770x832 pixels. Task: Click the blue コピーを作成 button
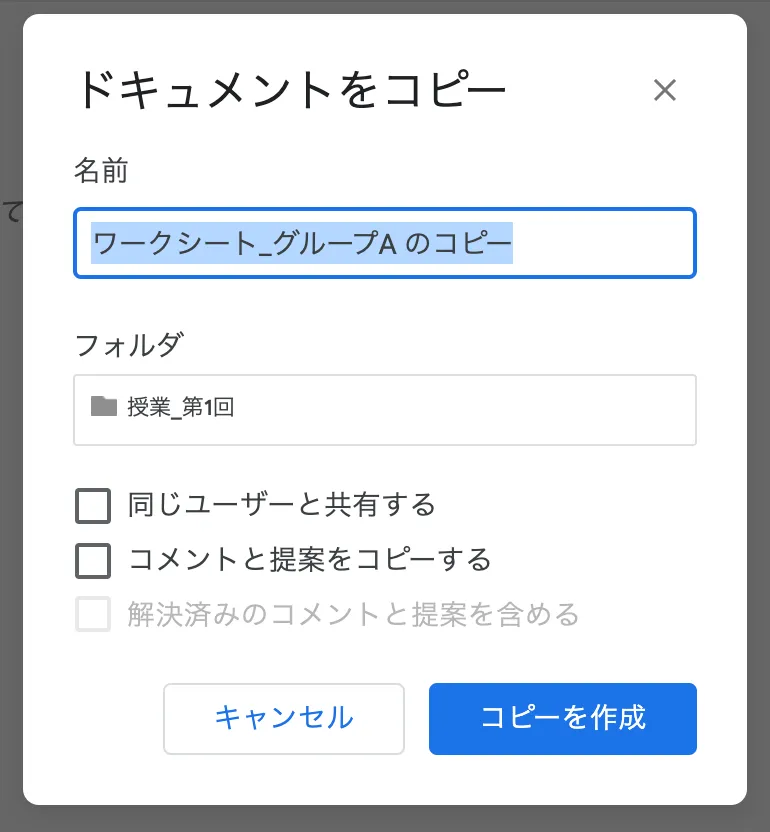point(562,718)
